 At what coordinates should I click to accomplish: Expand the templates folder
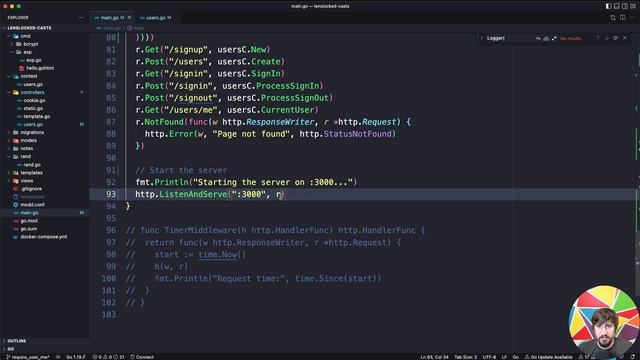44,173
